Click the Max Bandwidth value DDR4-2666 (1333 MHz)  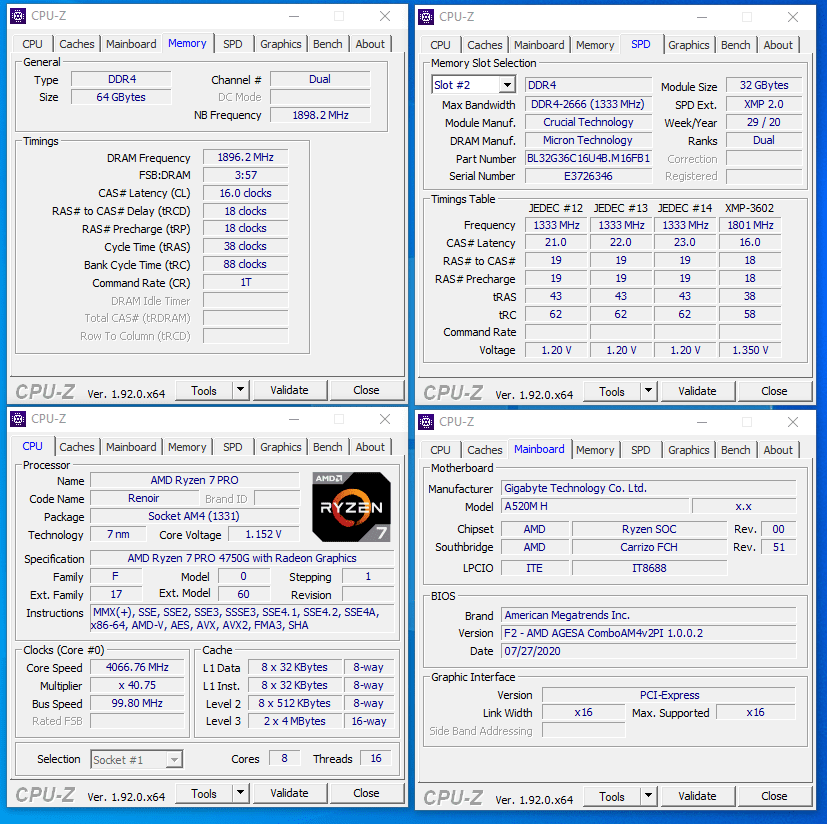click(589, 104)
